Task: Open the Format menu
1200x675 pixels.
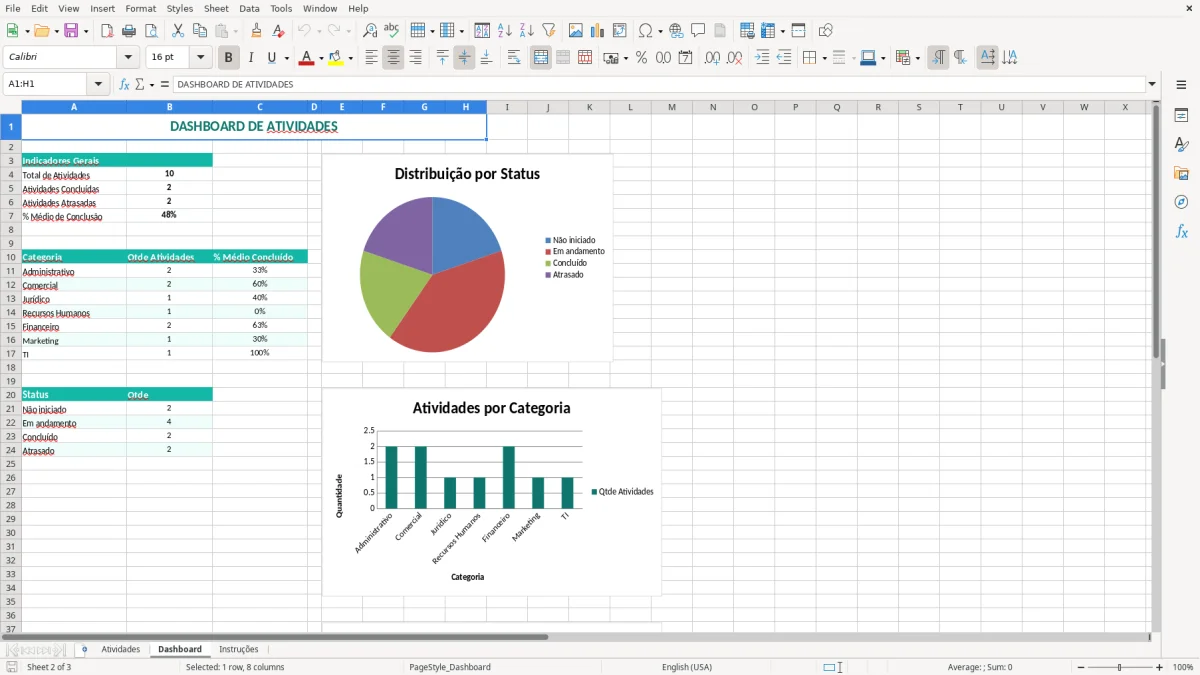Action: 140,8
